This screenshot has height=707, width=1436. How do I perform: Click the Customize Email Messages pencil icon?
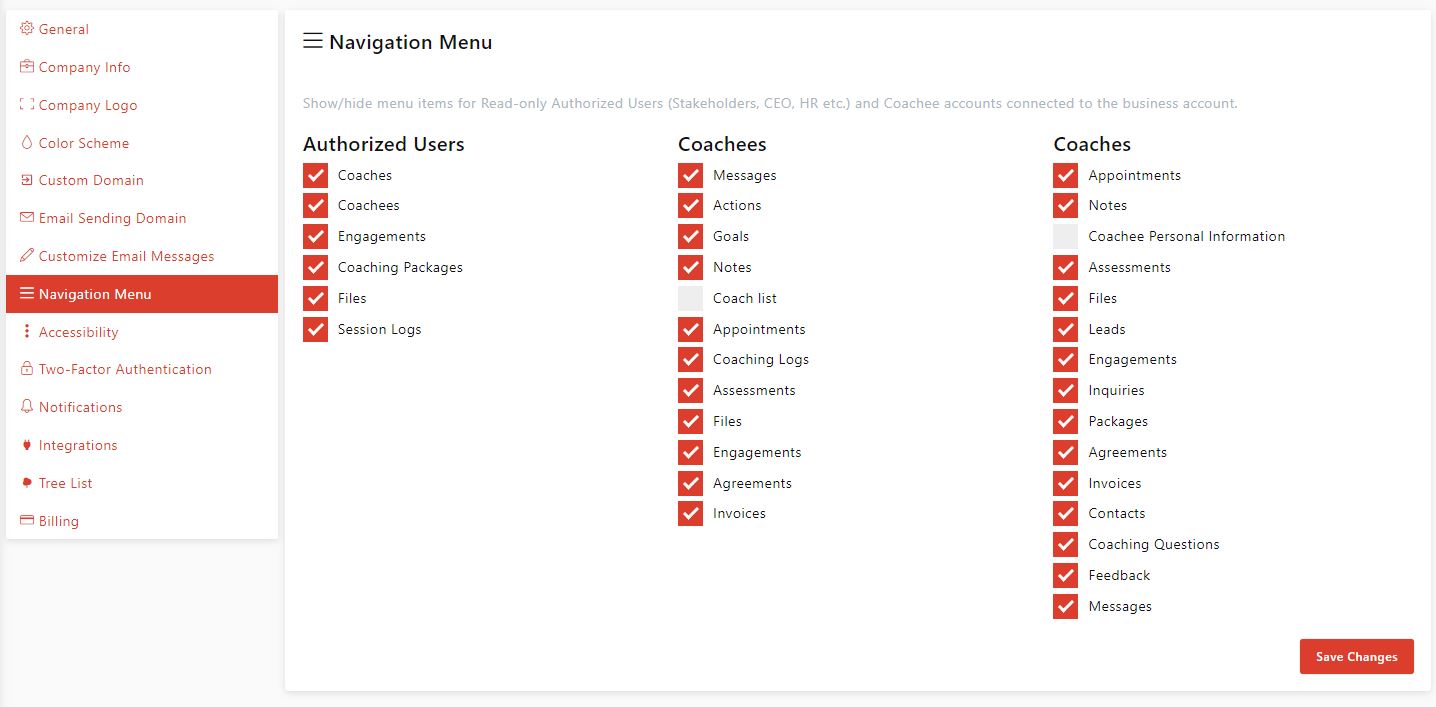[26, 256]
